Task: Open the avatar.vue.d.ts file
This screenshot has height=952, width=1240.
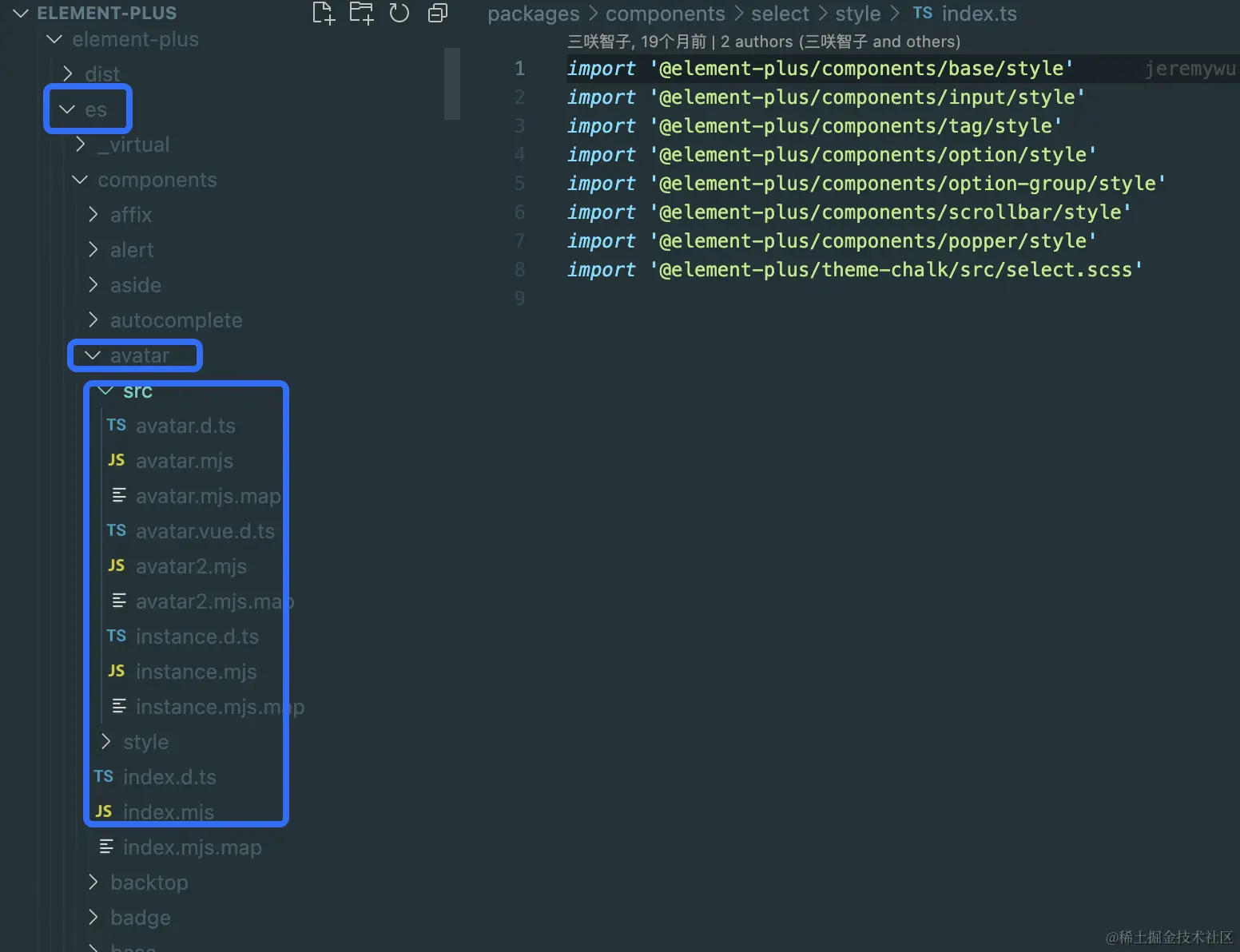Action: (x=205, y=531)
